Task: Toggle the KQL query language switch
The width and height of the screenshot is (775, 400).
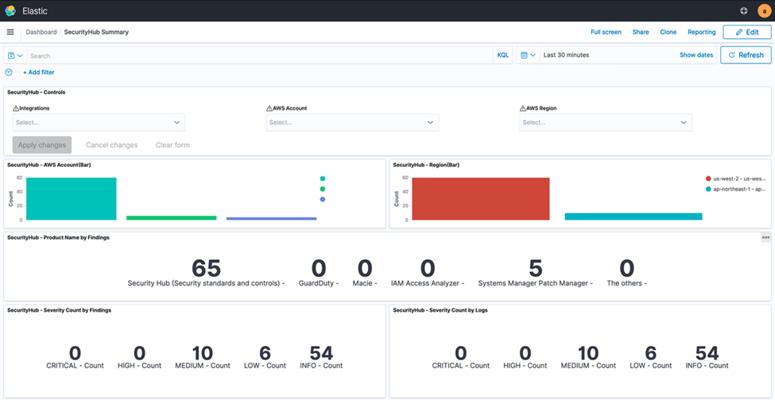Action: [x=503, y=55]
